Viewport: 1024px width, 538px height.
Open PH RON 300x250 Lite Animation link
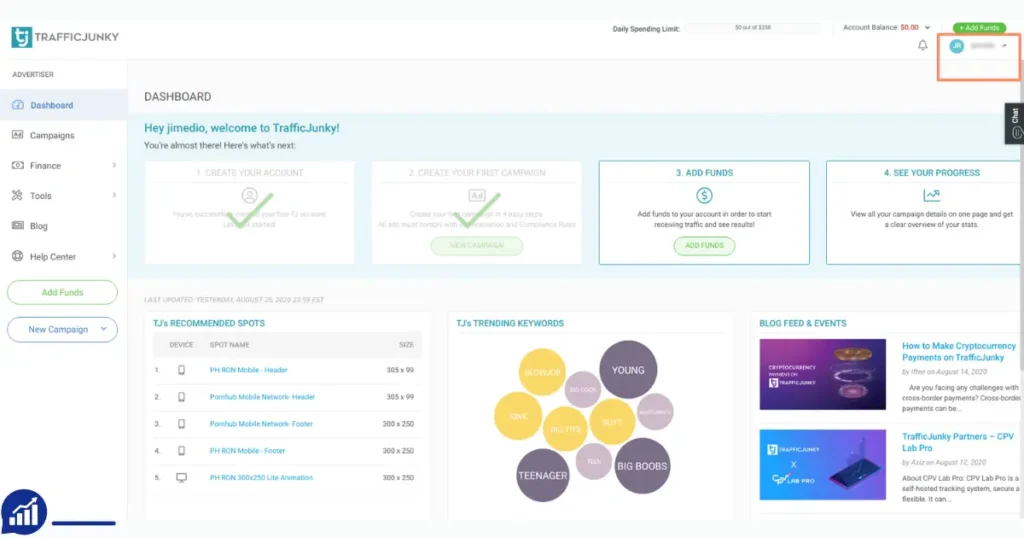261,477
